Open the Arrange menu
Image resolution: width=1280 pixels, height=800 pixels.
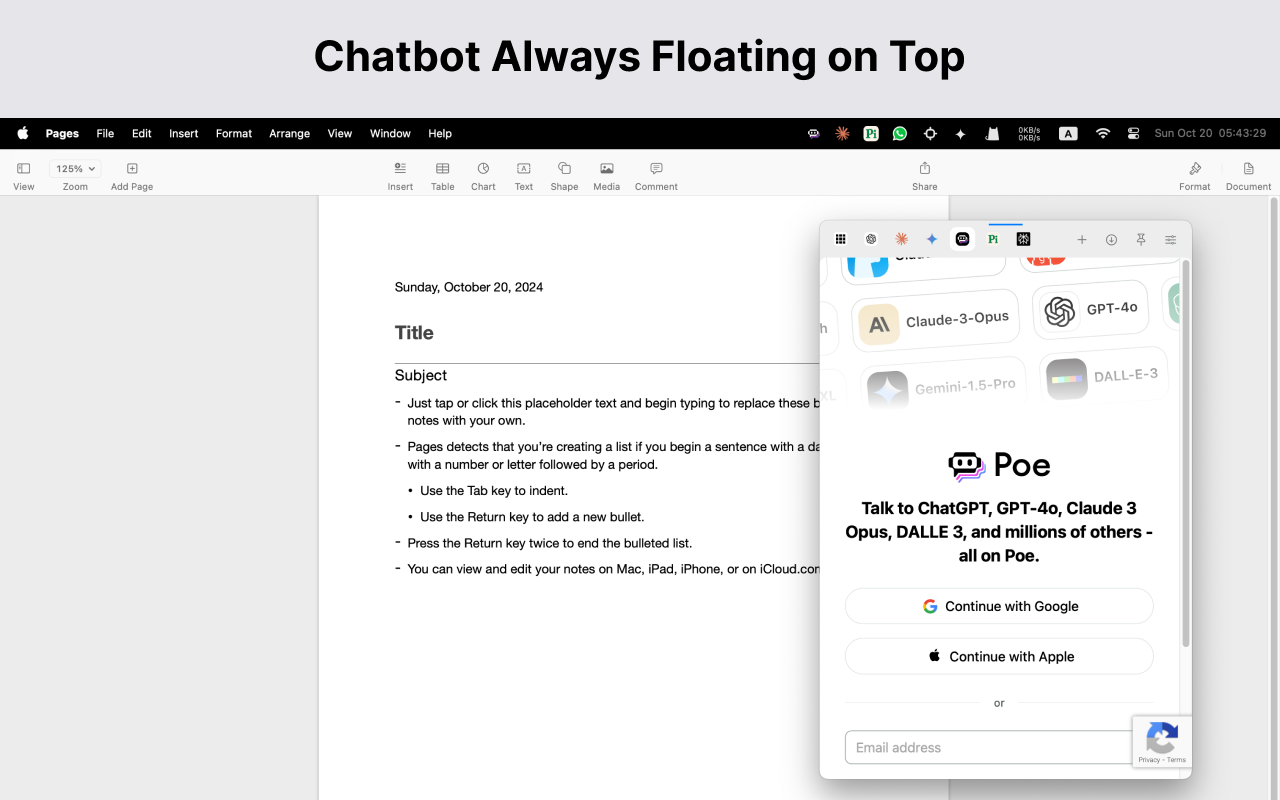[289, 133]
